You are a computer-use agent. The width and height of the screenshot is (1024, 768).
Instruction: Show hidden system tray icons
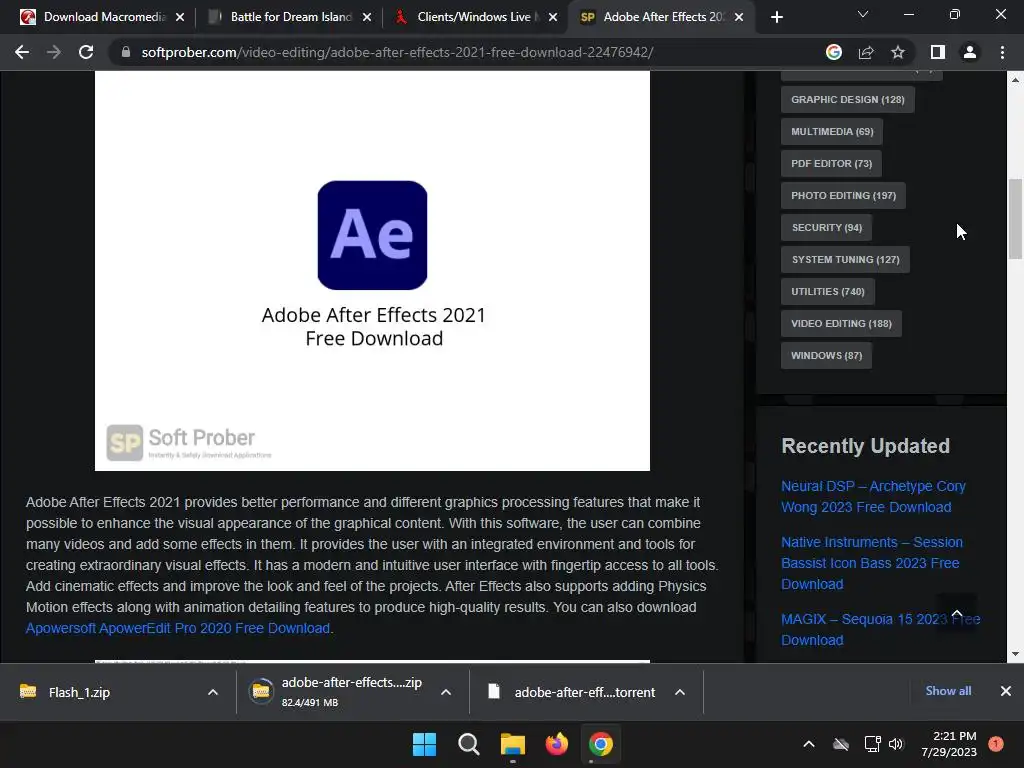(x=808, y=744)
